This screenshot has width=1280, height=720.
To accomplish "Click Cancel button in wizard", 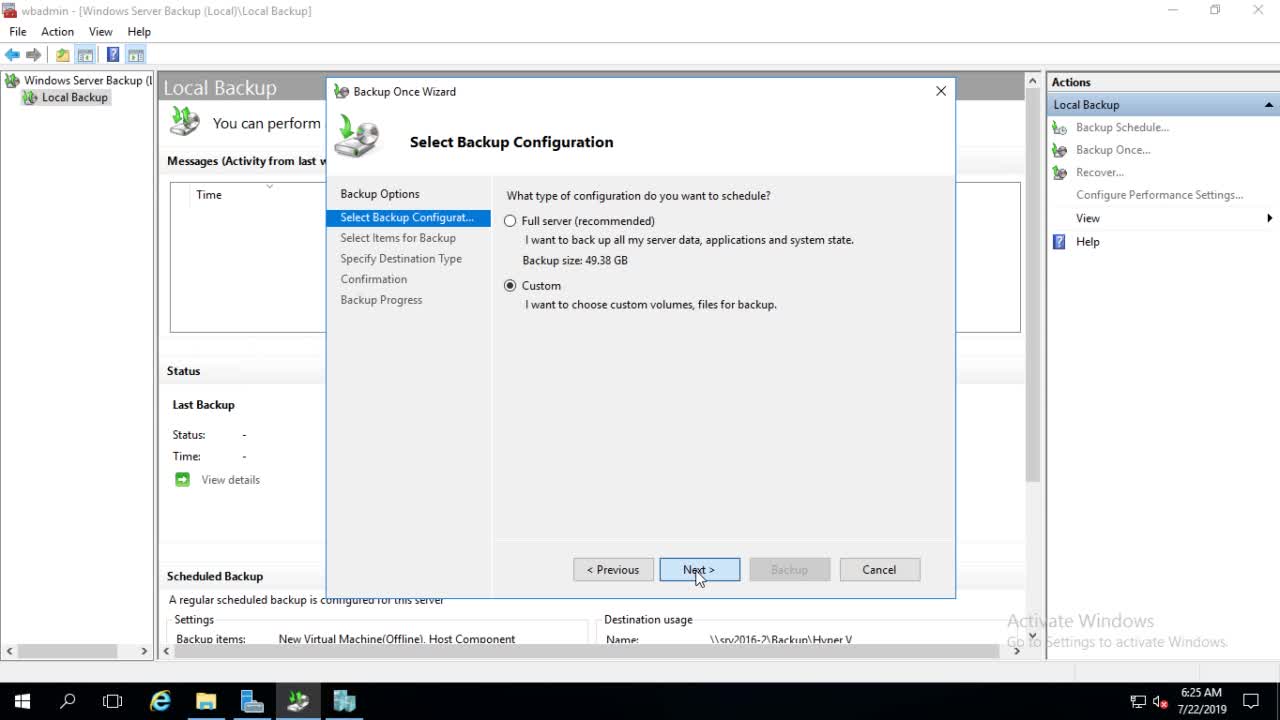I will (880, 570).
